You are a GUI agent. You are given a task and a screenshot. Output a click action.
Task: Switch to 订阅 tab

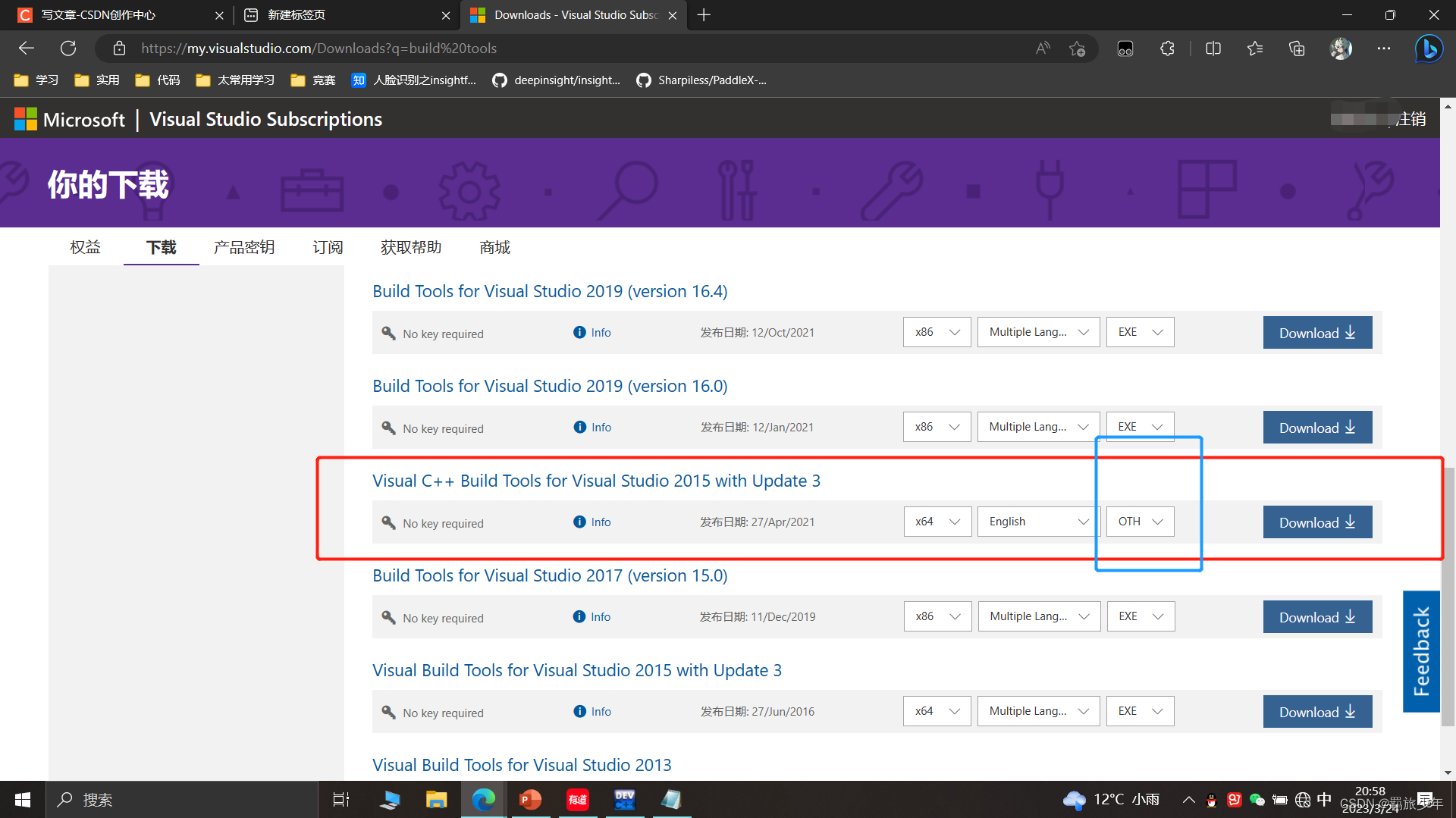click(328, 247)
